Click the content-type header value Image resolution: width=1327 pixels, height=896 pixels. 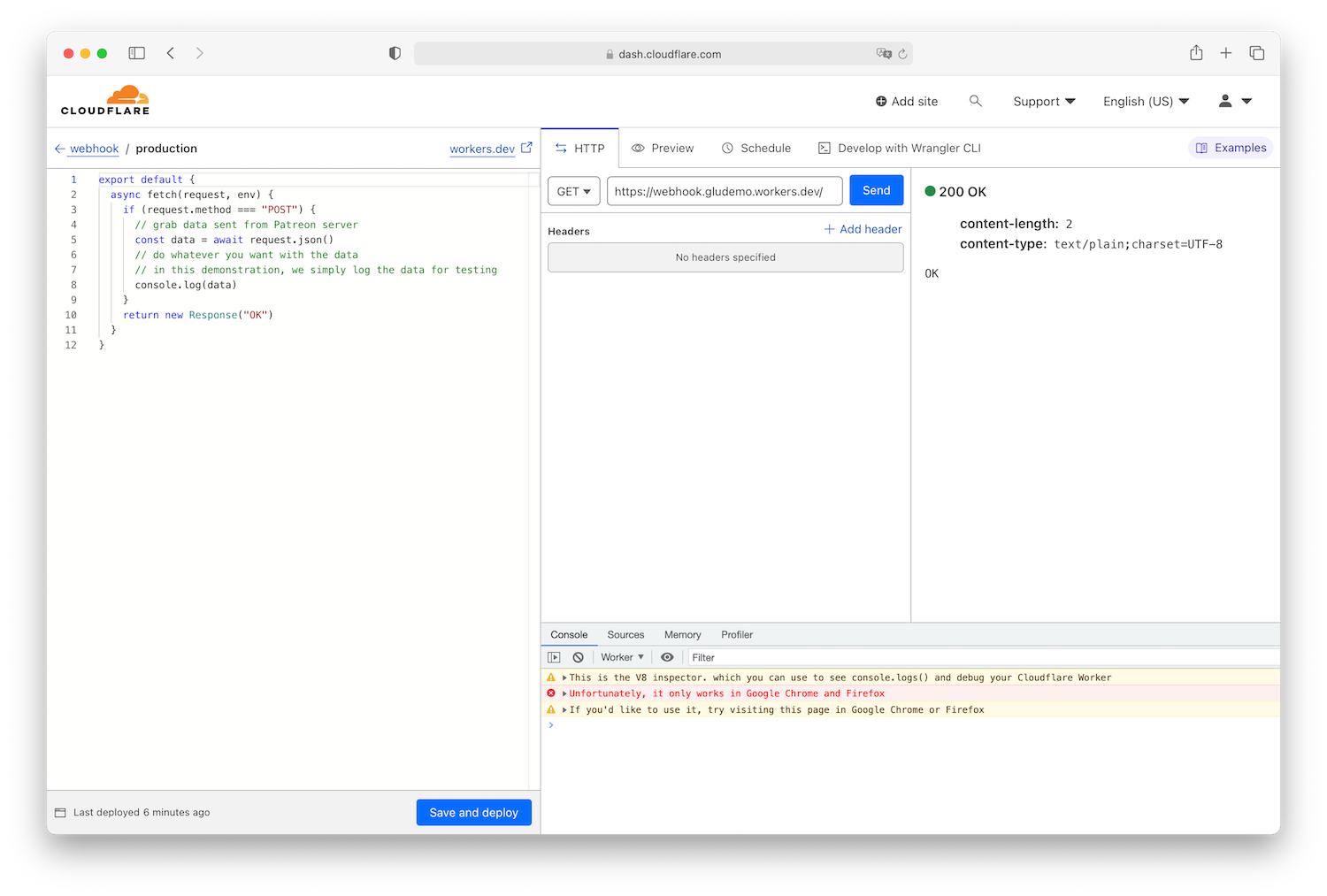click(1138, 244)
